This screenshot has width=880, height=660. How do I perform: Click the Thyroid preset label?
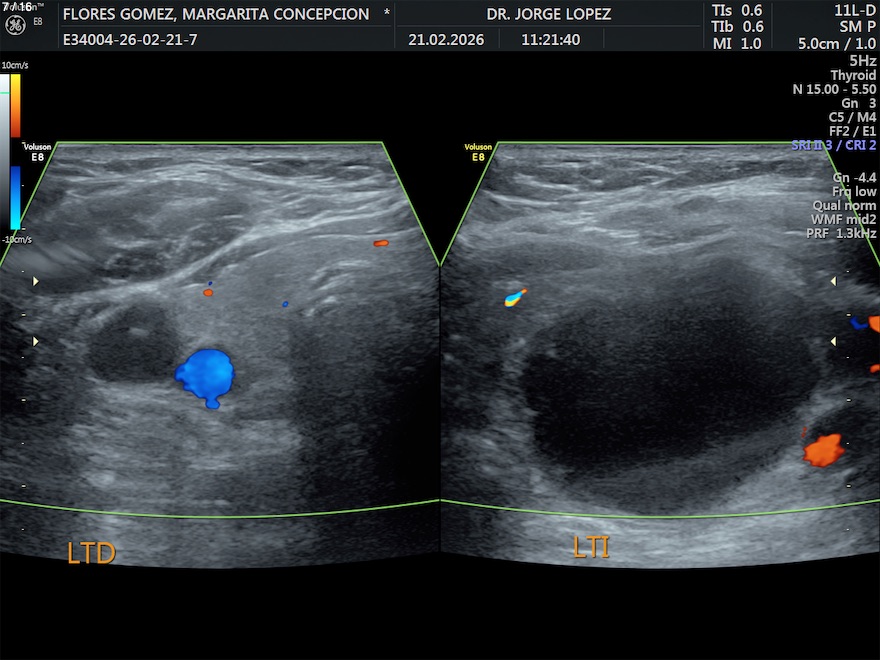[852, 75]
